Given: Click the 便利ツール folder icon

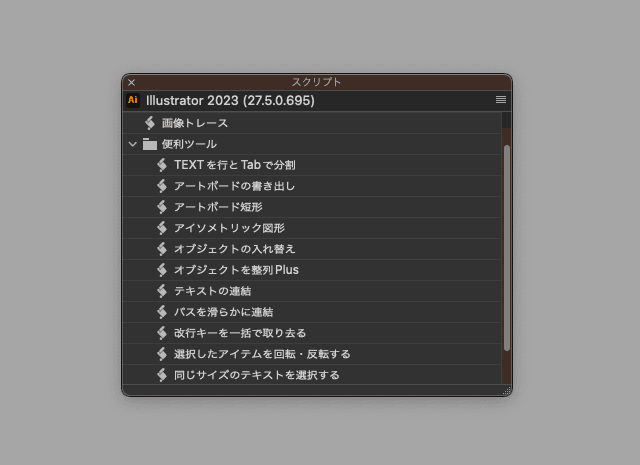Looking at the screenshot, I should point(150,144).
